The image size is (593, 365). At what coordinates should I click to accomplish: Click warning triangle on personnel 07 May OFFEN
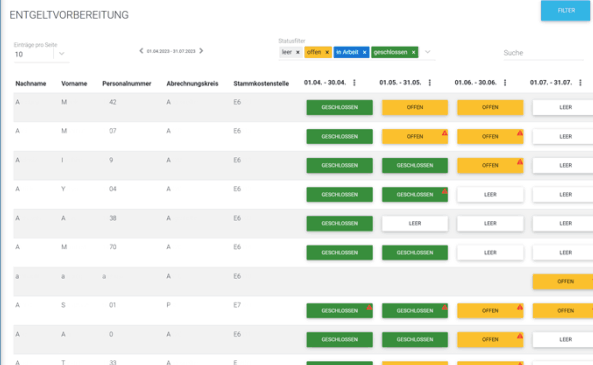coord(444,133)
